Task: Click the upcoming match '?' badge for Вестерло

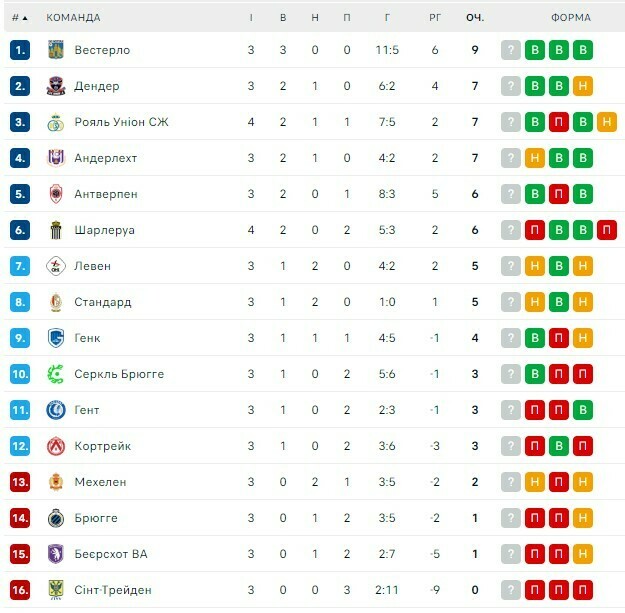Action: tap(511, 50)
